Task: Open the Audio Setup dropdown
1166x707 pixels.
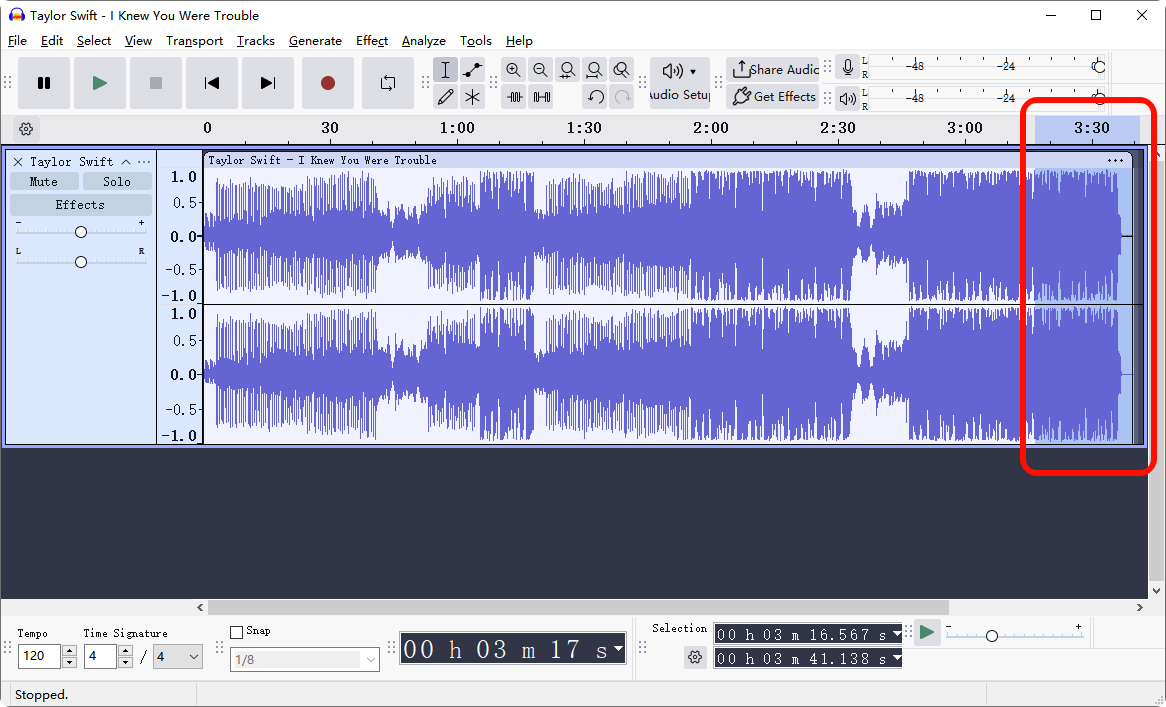Action: tap(680, 83)
